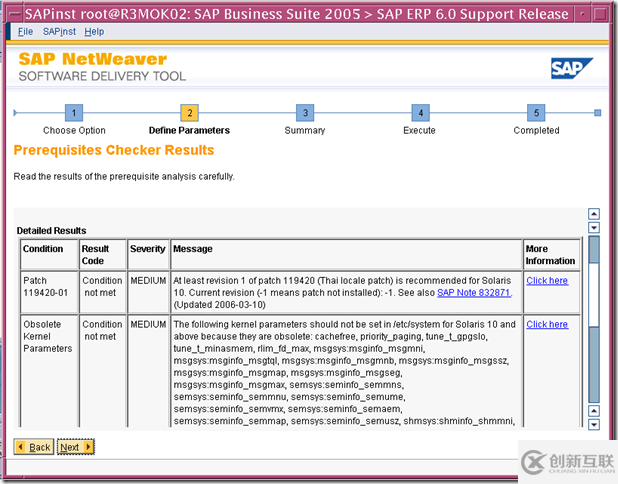Open the Help menu
The height and width of the screenshot is (484, 618).
[x=94, y=32]
